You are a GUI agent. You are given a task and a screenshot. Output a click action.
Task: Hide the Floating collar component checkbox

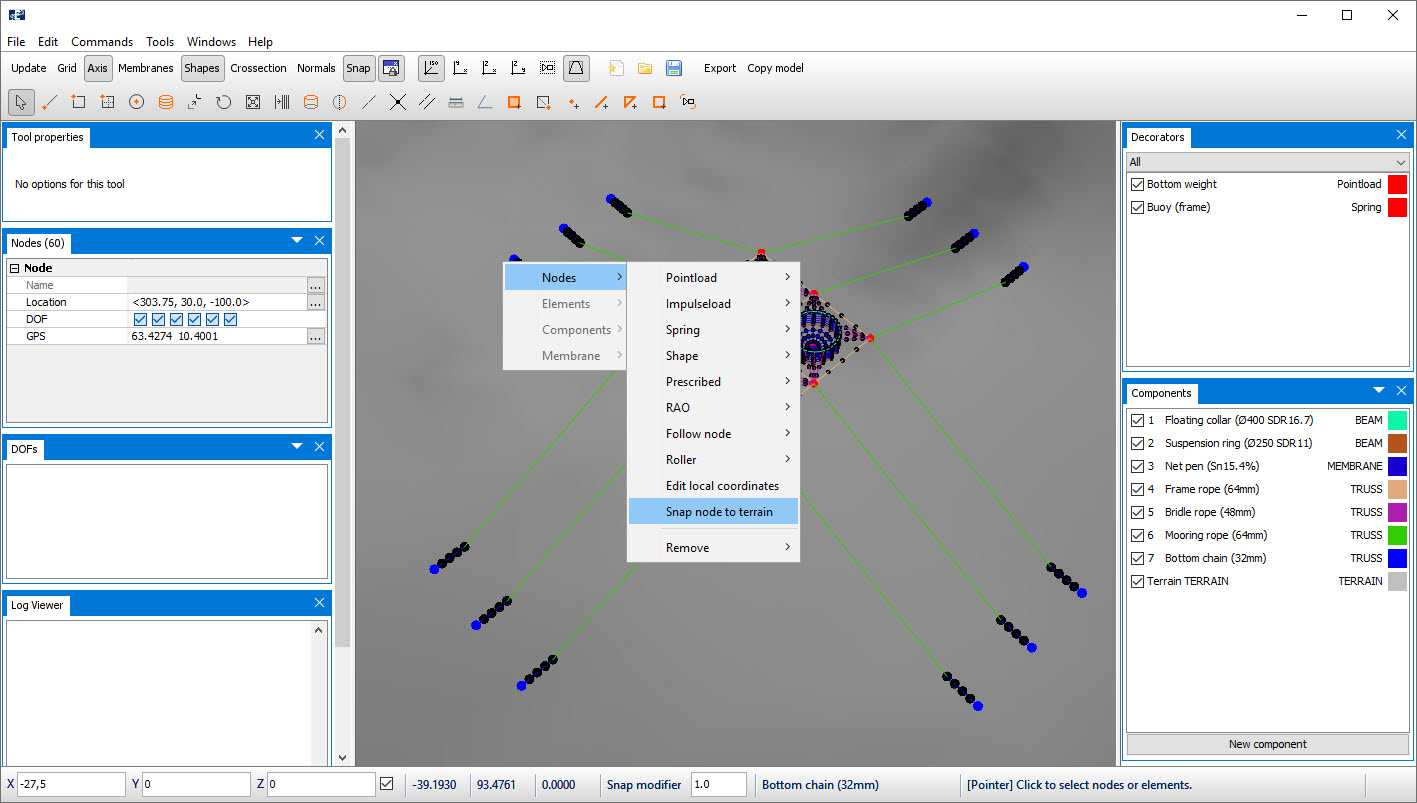pos(1137,420)
